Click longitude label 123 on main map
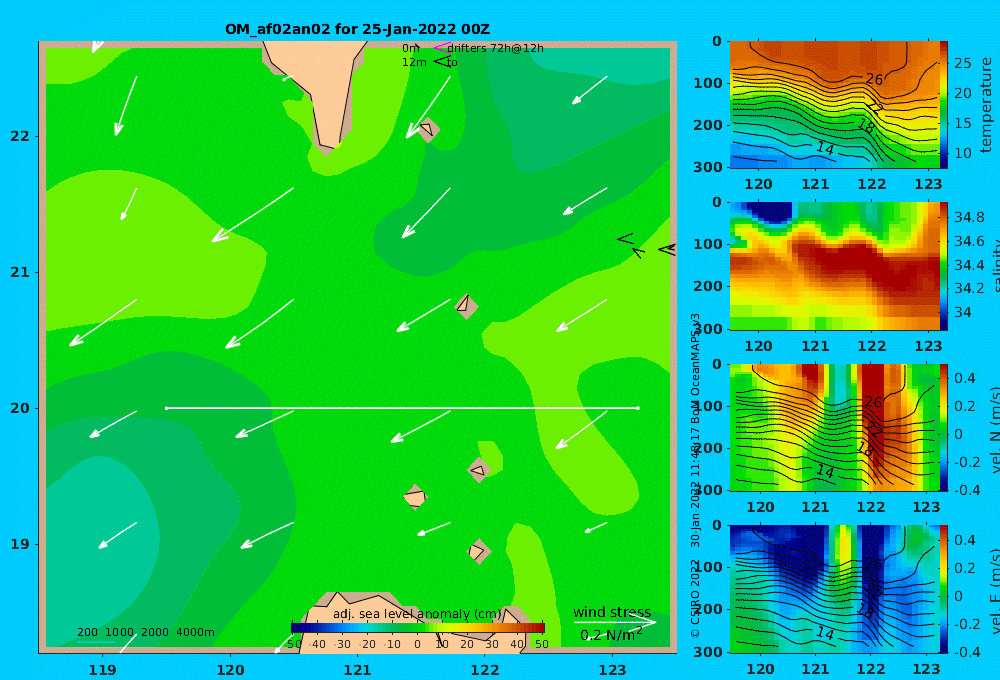Image resolution: width=1000 pixels, height=680 pixels. coord(612,670)
